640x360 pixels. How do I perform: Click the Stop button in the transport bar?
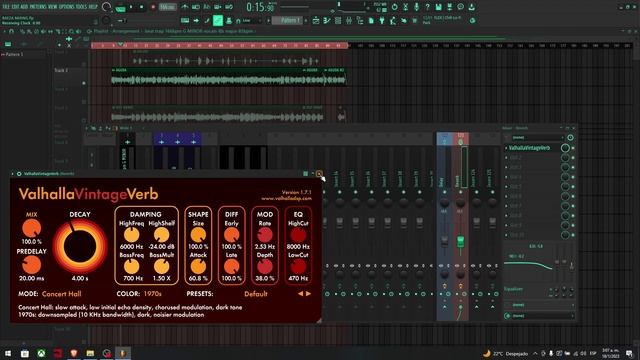tap(142, 7)
